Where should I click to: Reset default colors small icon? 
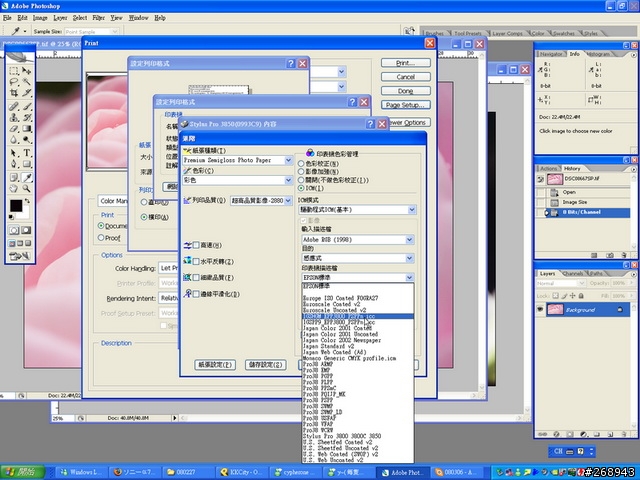11,217
